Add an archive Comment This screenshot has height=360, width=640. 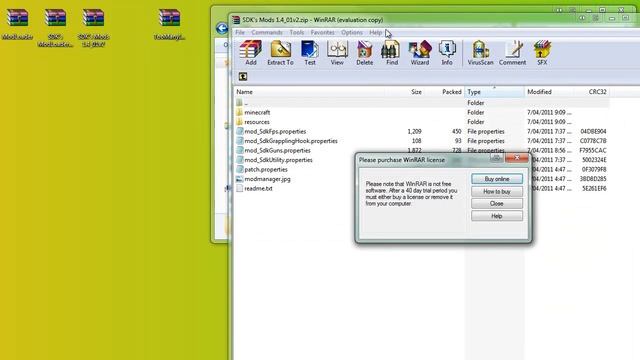click(x=512, y=53)
